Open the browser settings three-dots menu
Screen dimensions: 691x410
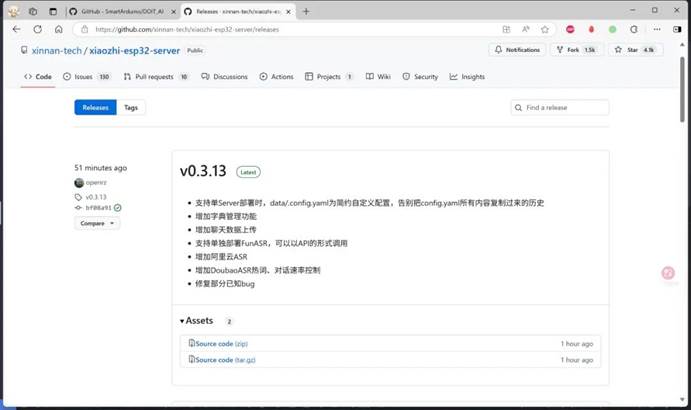(657, 30)
